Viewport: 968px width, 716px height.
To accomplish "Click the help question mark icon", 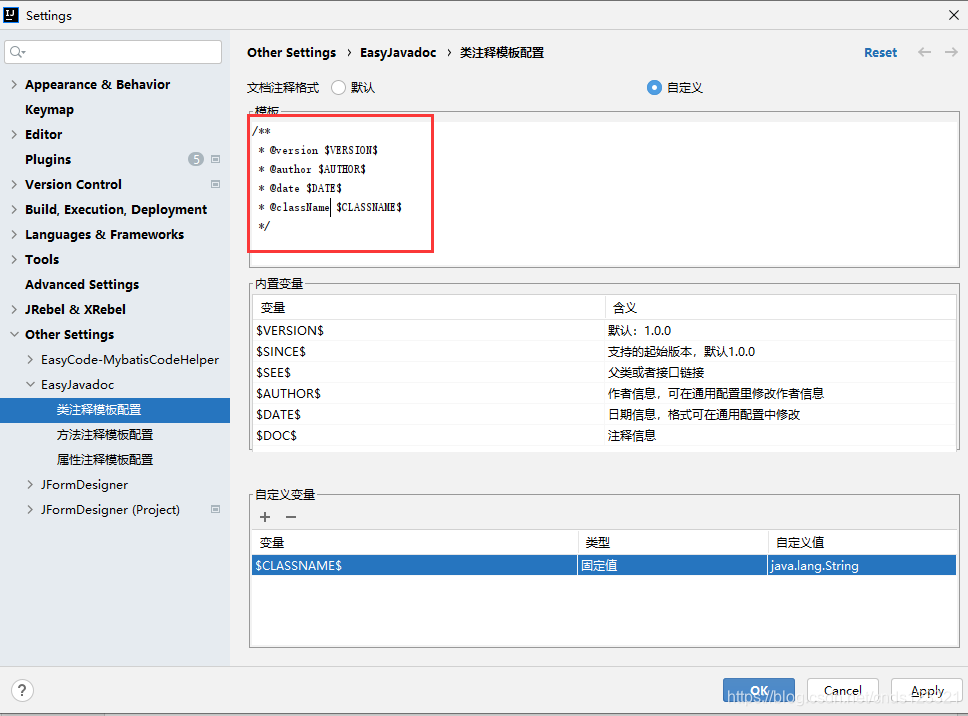I will [22, 690].
